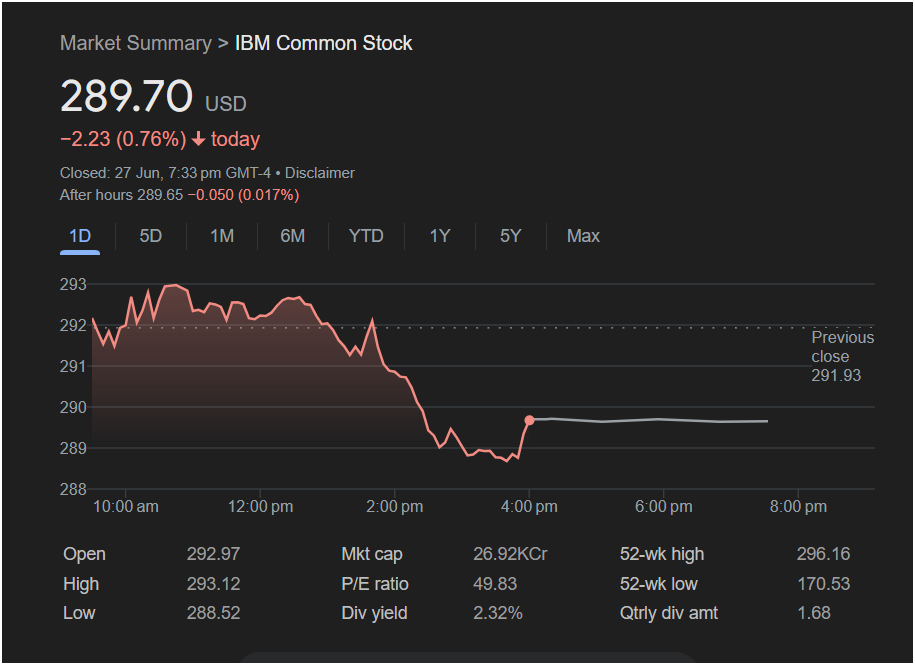Viewport: 915px width, 665px height.
Task: Click the 52-wk high value 296.16
Action: tap(823, 554)
